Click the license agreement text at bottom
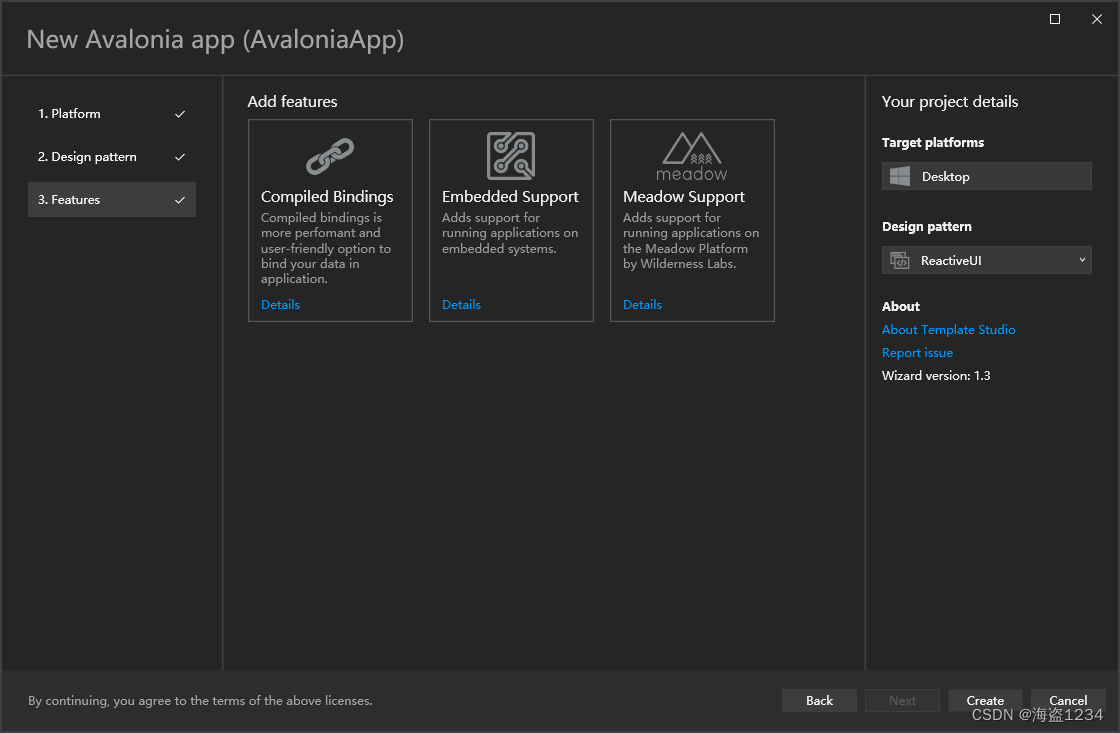Image resolution: width=1120 pixels, height=733 pixels. 200,701
